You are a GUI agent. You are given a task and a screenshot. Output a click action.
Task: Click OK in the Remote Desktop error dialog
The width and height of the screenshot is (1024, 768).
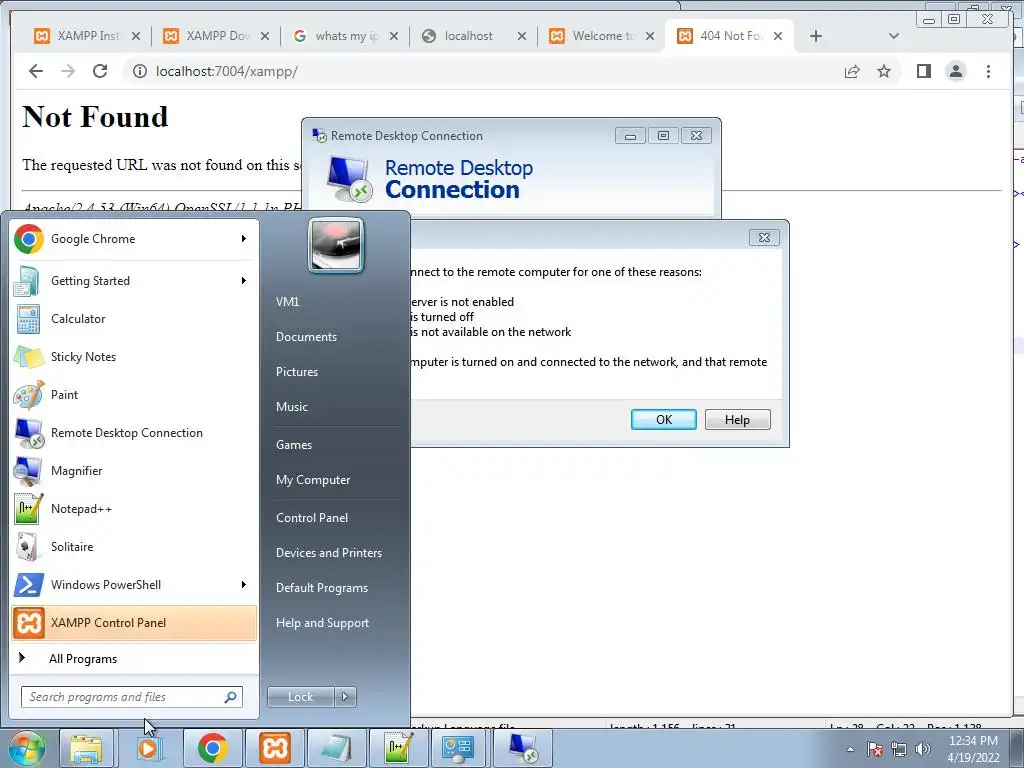[x=664, y=420]
